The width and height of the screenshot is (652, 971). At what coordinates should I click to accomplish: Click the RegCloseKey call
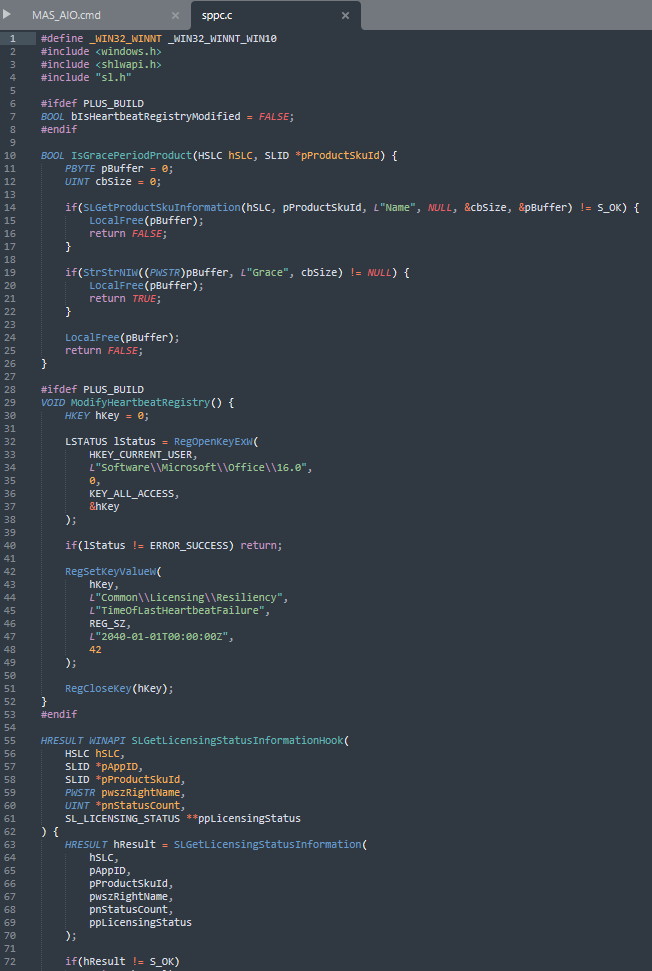point(98,689)
